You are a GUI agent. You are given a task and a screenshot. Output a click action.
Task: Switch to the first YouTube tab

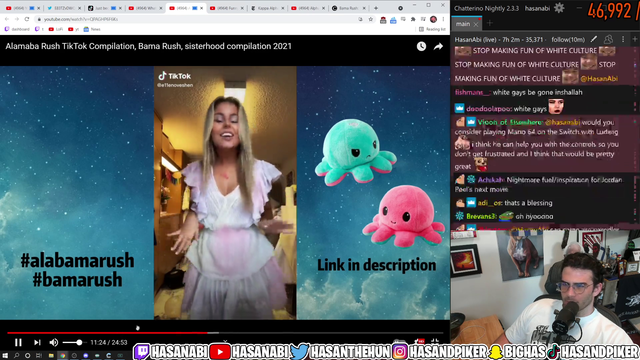pyautogui.click(x=22, y=8)
